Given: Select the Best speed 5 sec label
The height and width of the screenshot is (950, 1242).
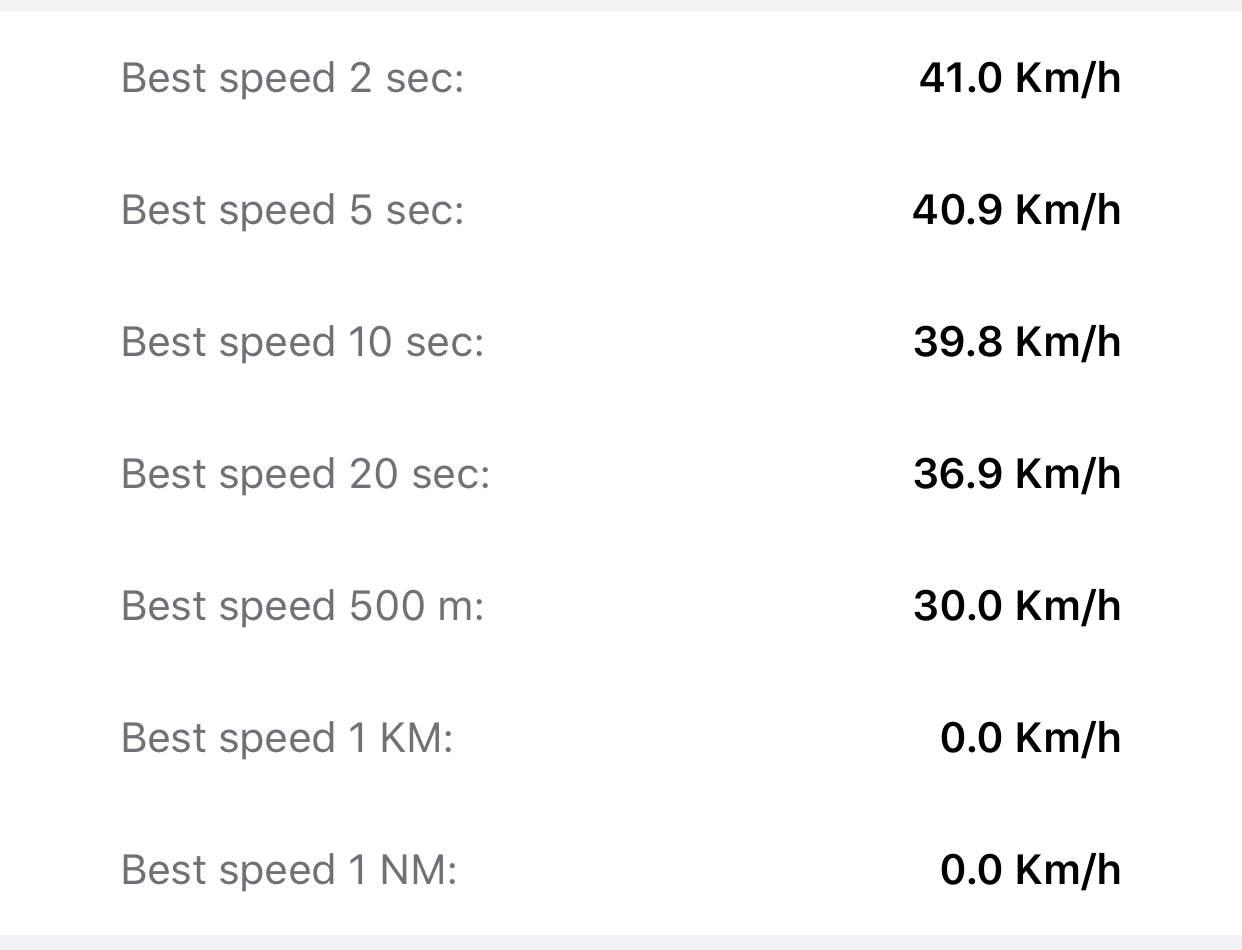Looking at the screenshot, I should tap(292, 210).
